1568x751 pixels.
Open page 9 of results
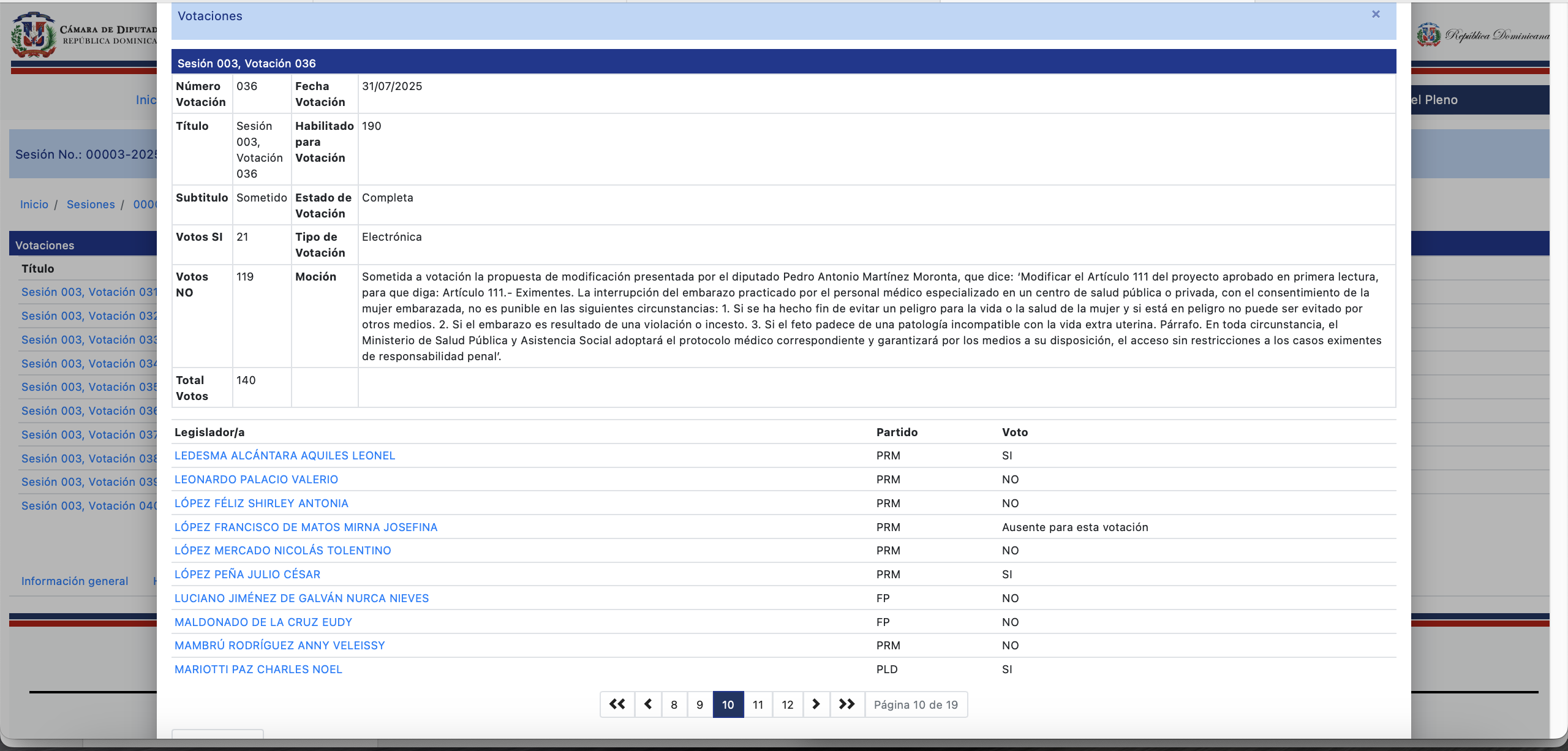(699, 704)
